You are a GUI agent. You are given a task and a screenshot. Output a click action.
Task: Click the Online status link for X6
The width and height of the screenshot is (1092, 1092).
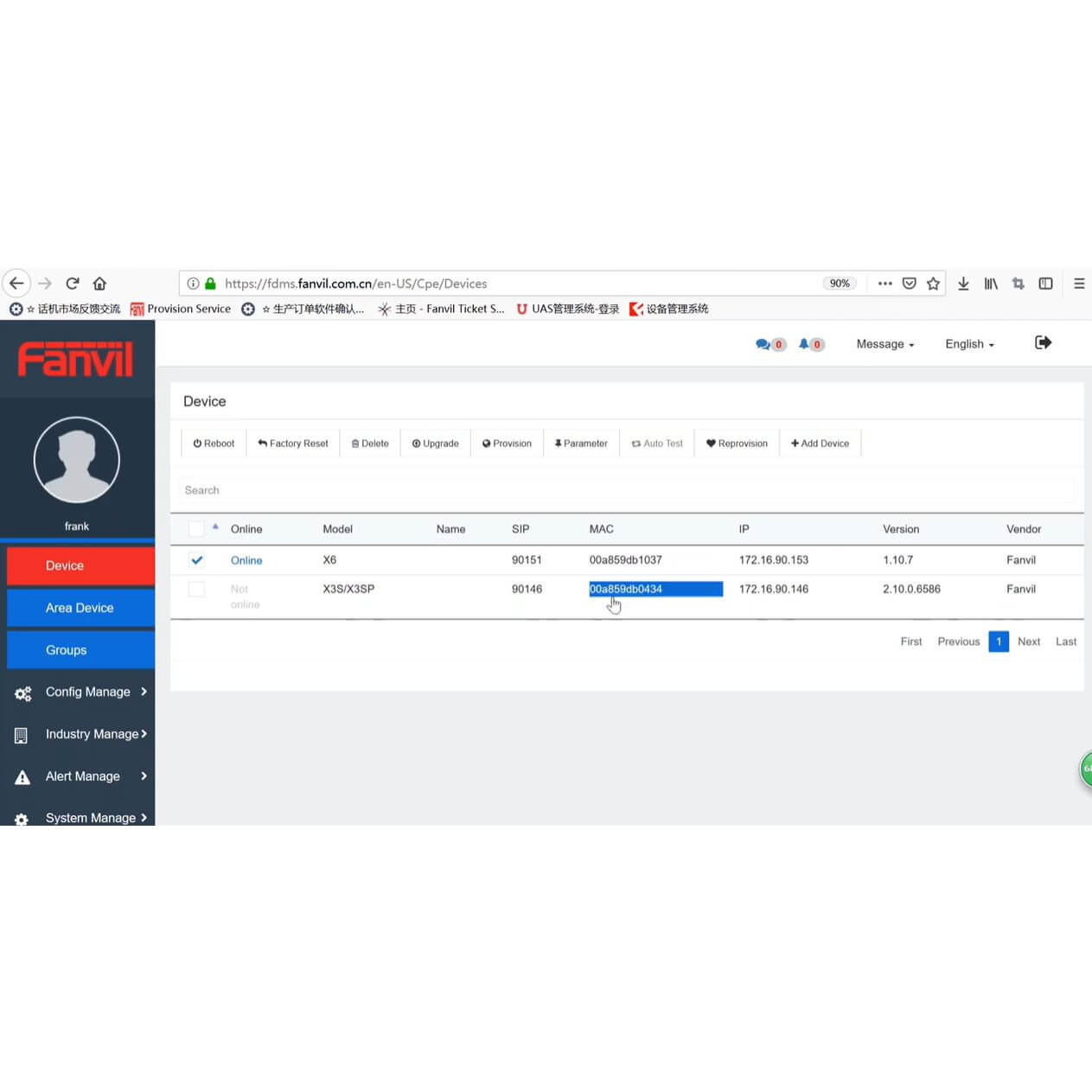click(x=246, y=560)
